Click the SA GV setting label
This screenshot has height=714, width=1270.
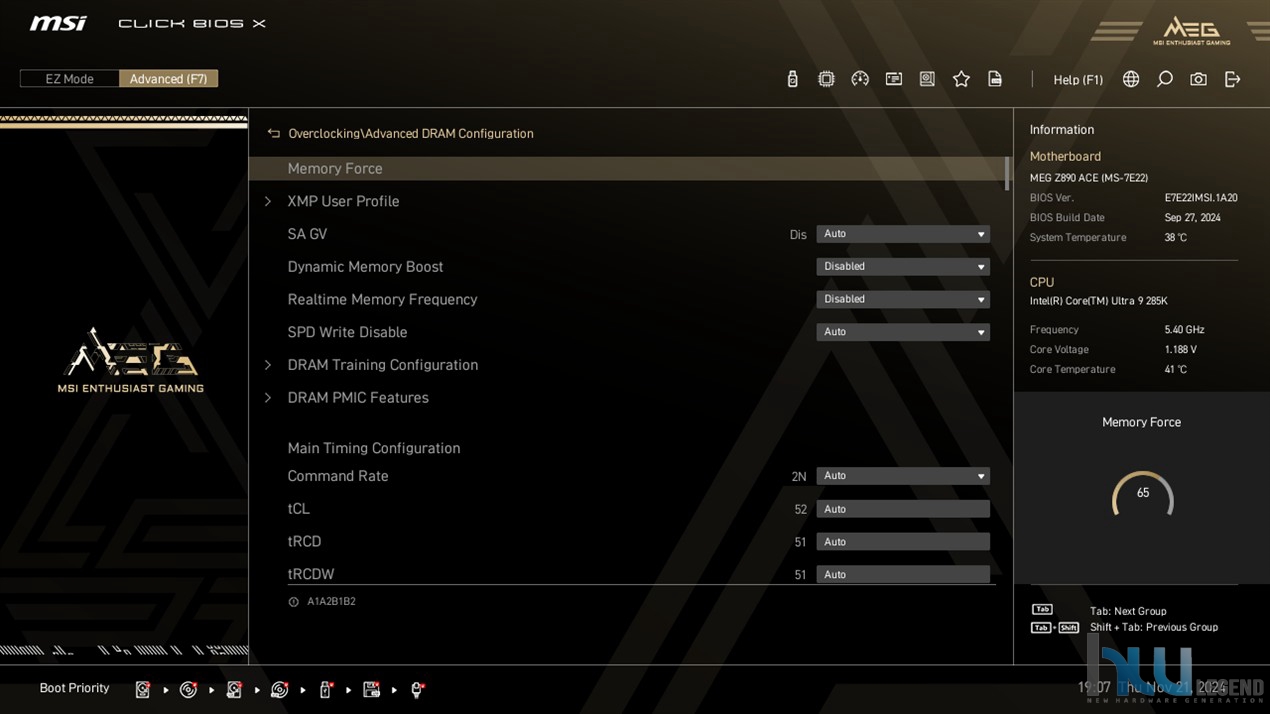(307, 234)
